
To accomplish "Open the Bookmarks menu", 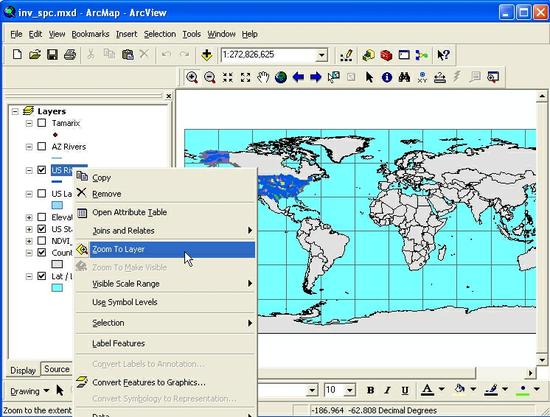I will point(90,34).
